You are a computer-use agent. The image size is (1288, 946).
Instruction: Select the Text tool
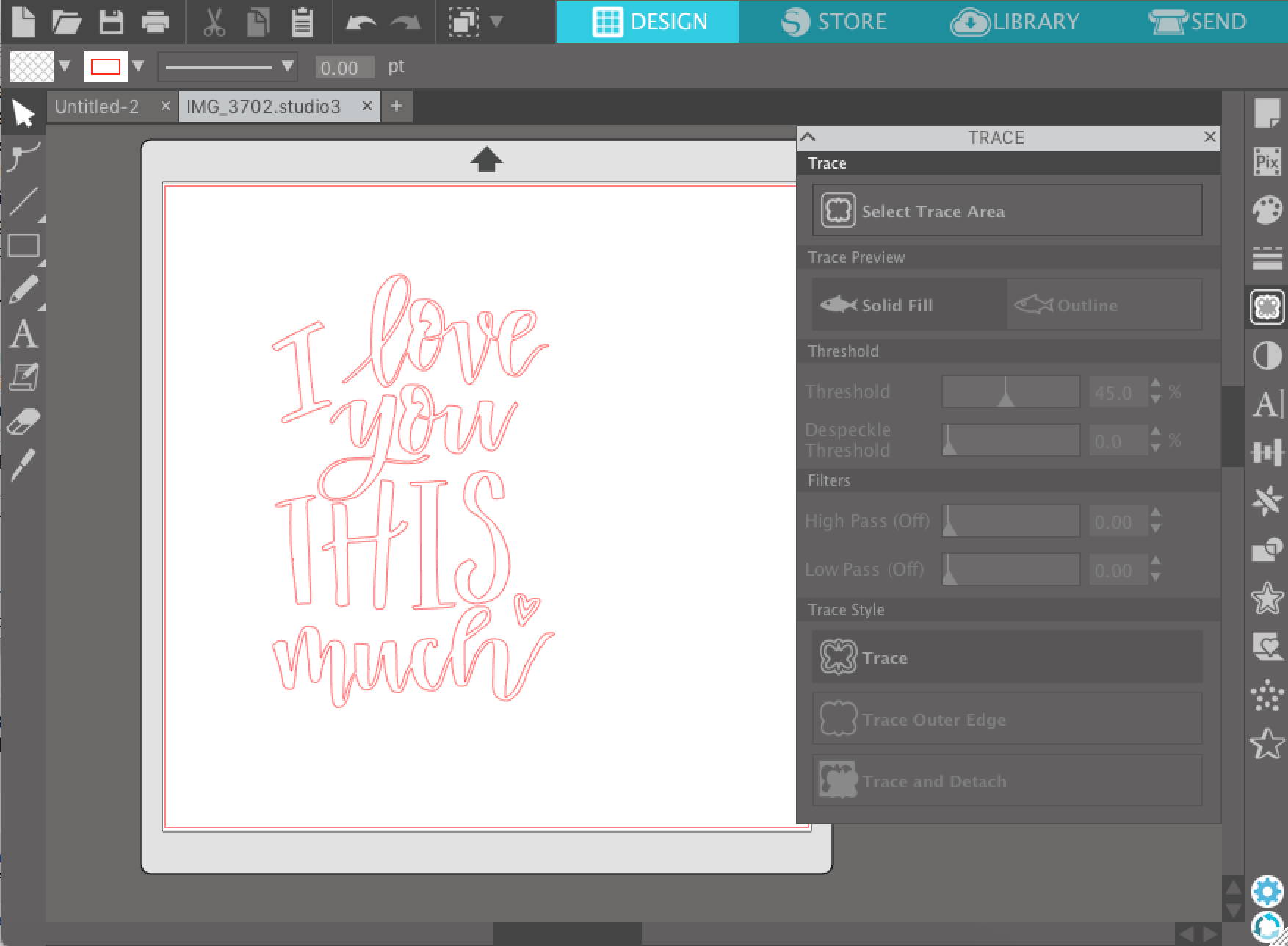tap(23, 334)
